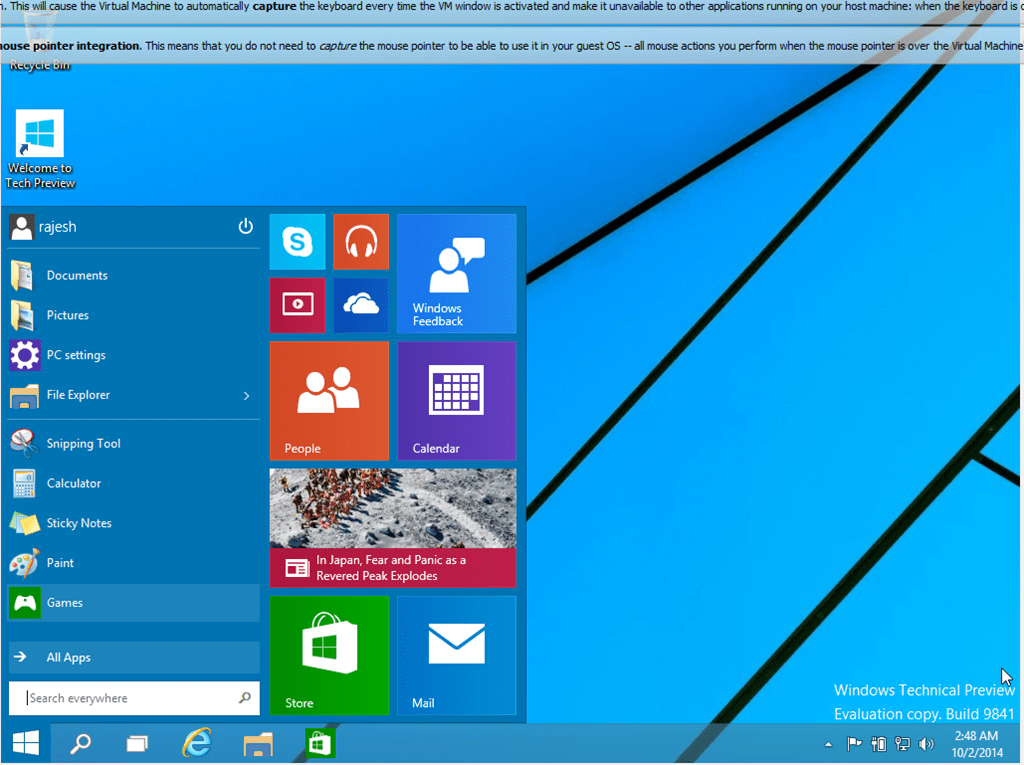Select the Welcome to Tech Preview desktop shortcut
Image resolution: width=1024 pixels, height=765 pixels.
(x=40, y=149)
